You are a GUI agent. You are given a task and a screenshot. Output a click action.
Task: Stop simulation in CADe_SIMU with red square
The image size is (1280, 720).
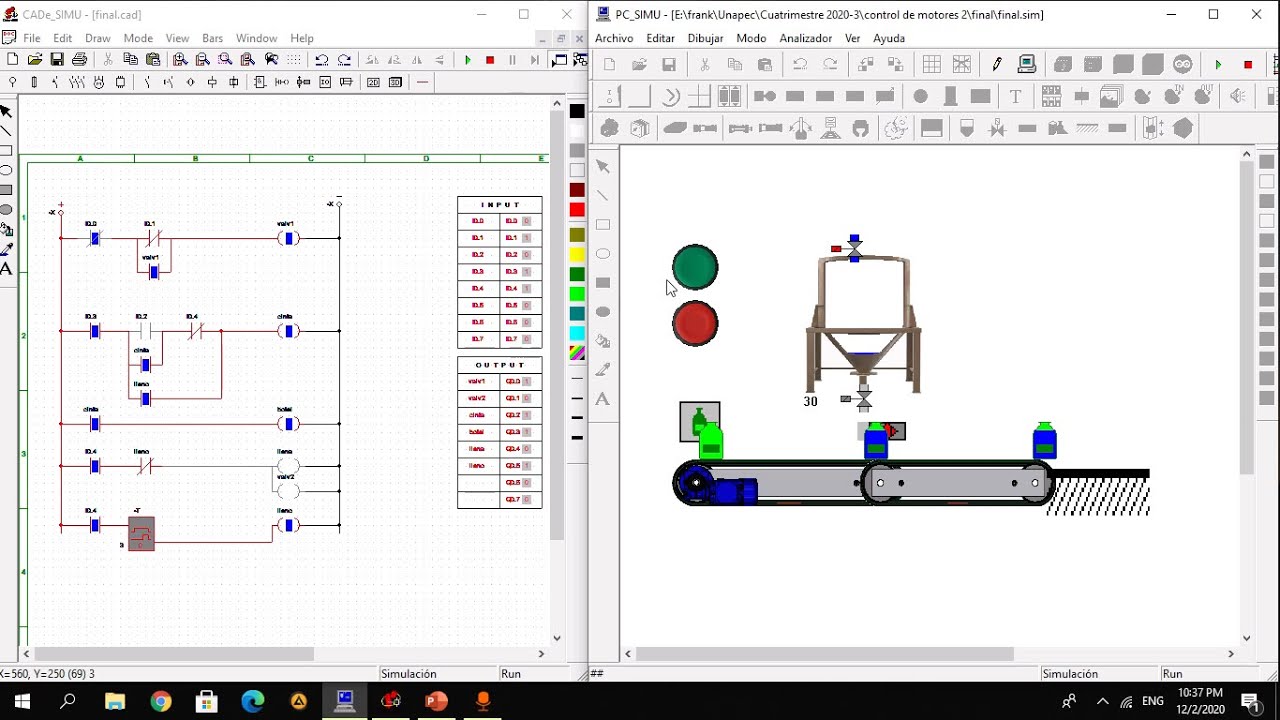click(490, 60)
